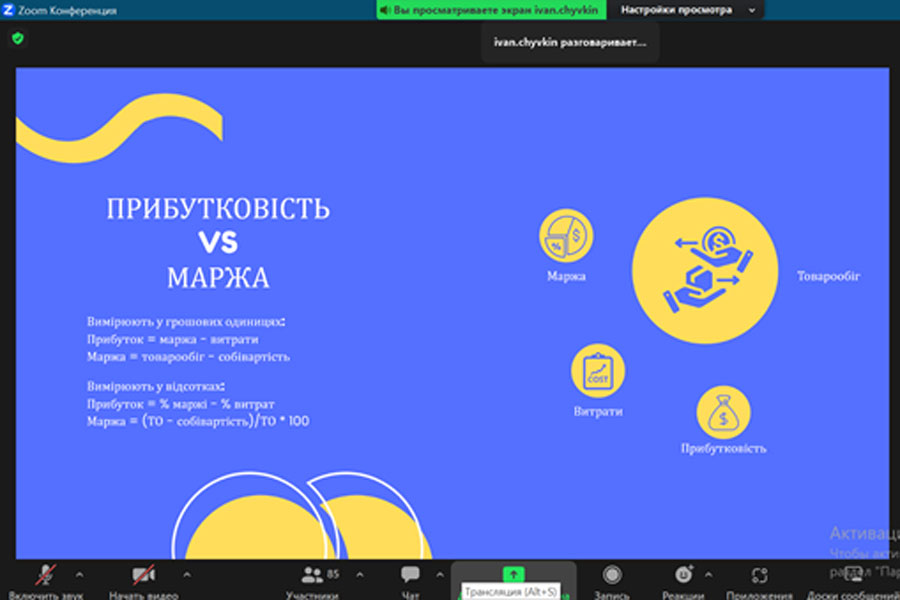
Task: Click the line 'Прибуток = маржа - витрати'
Action: (x=173, y=339)
